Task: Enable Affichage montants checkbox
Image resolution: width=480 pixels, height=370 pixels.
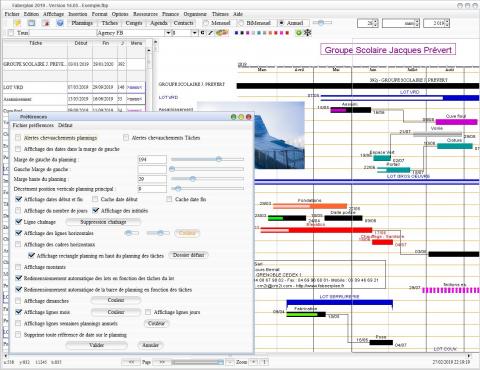Action: [18, 267]
